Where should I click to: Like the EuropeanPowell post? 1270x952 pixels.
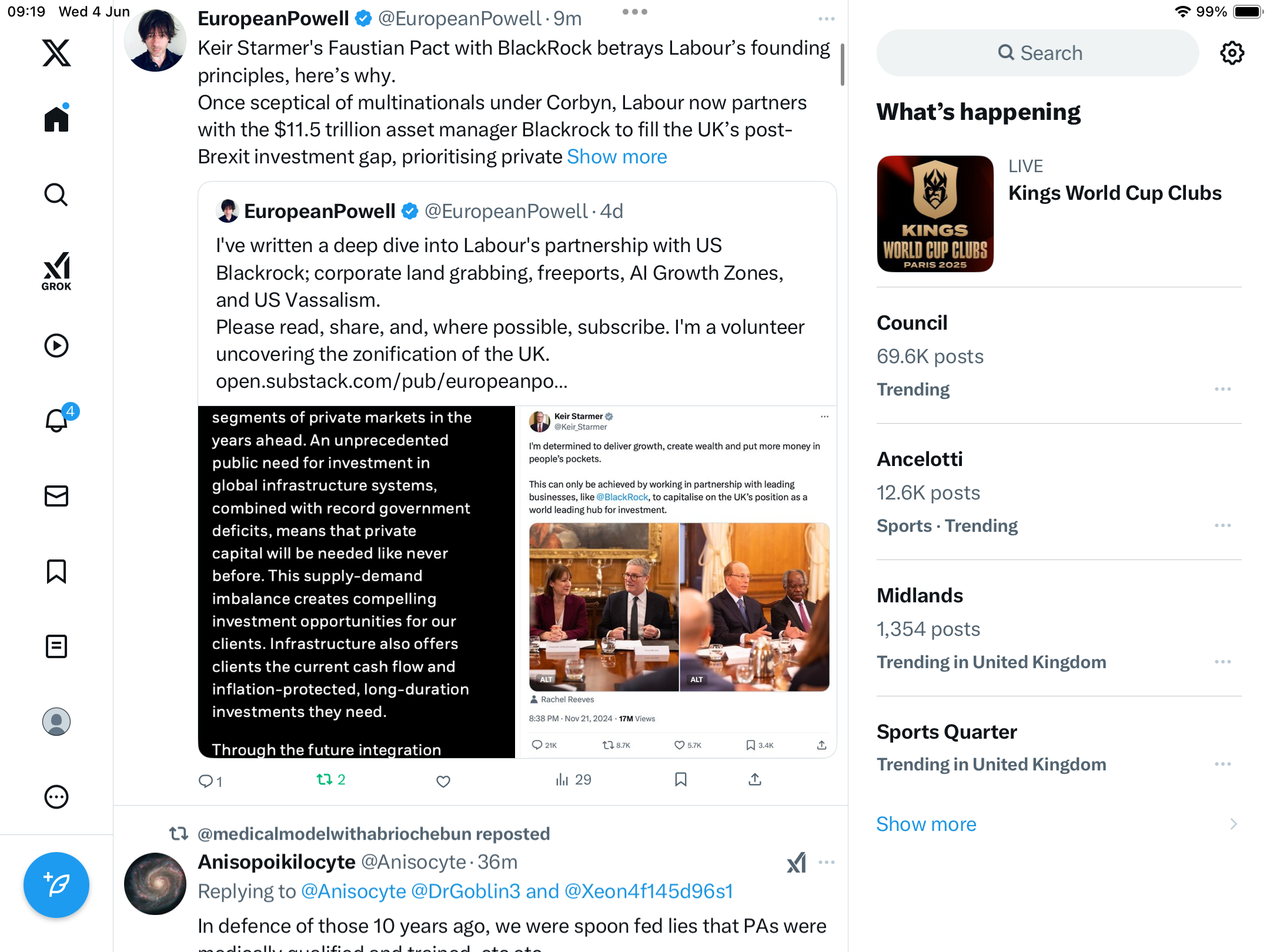[443, 781]
